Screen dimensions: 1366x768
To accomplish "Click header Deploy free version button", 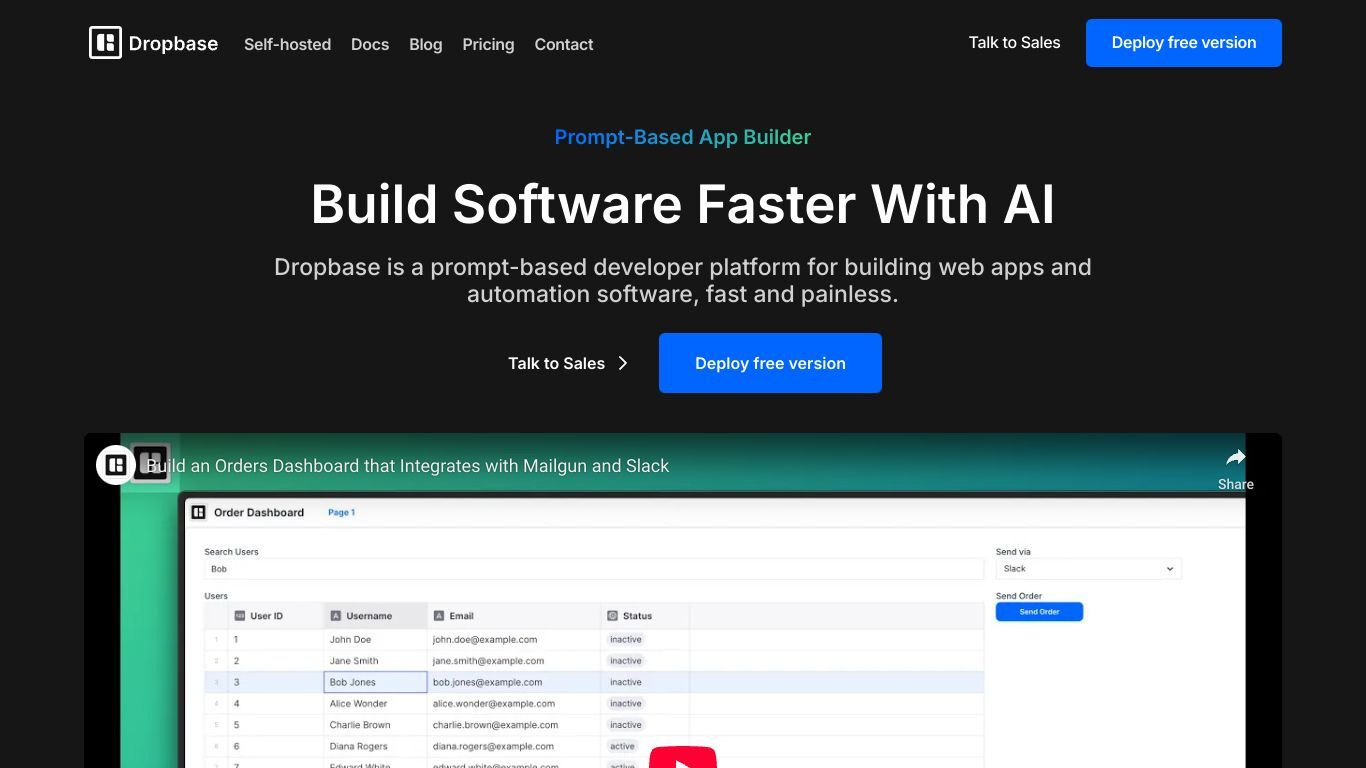I will [x=1184, y=43].
